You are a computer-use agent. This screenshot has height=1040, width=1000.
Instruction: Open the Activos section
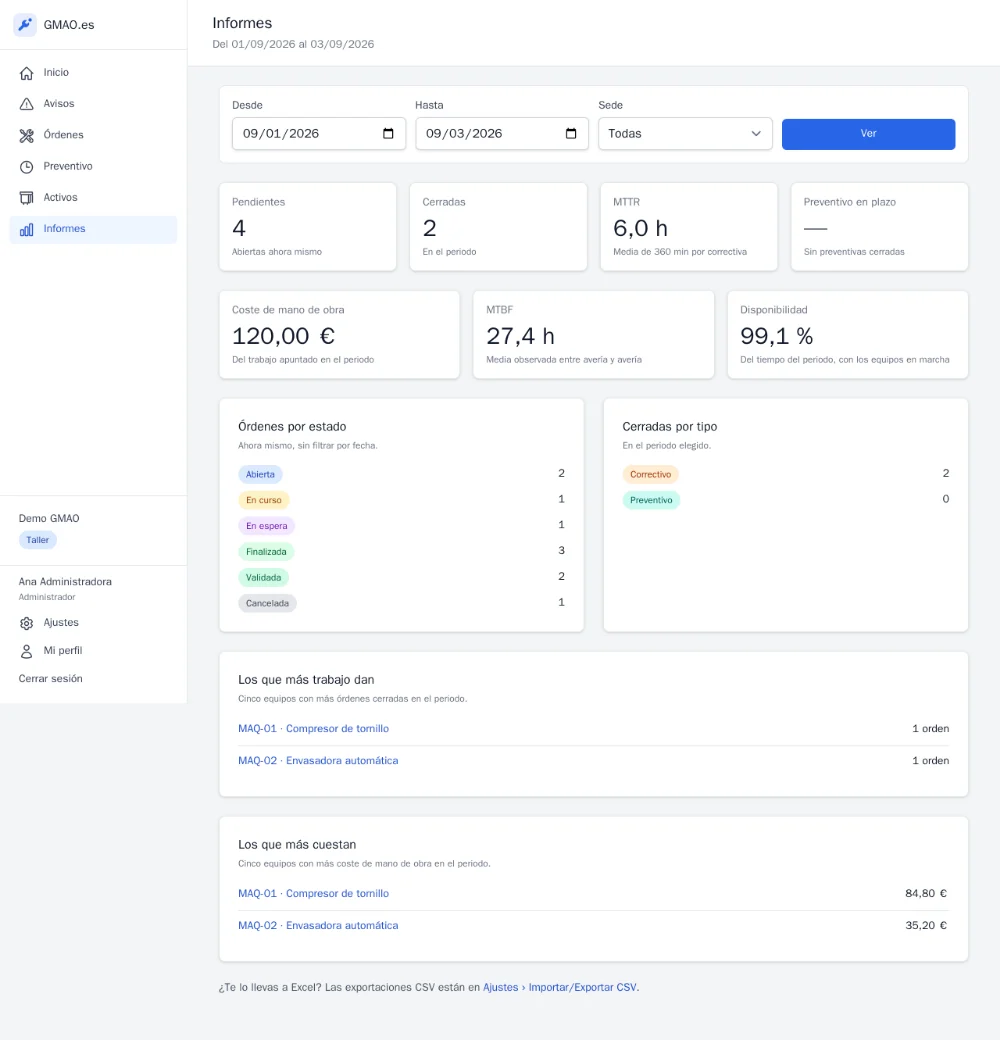(x=94, y=197)
